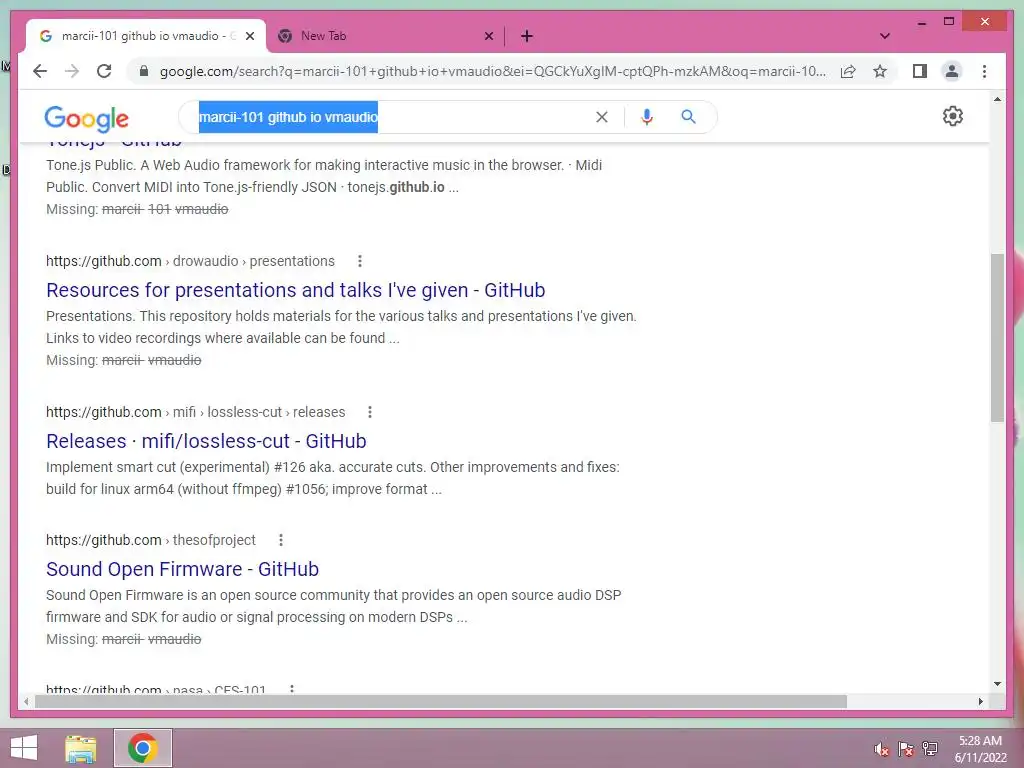Click the Missing marcii 101 vmaudio note
Image resolution: width=1024 pixels, height=768 pixels.
pos(137,209)
